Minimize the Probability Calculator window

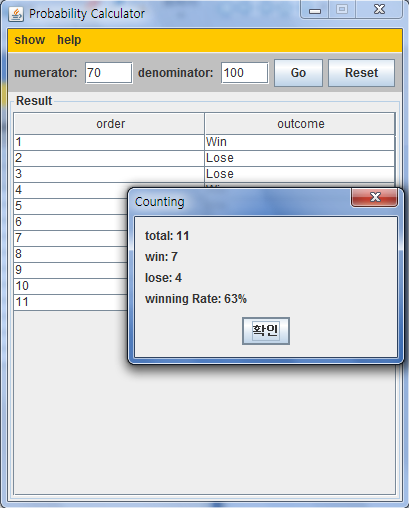click(x=315, y=10)
